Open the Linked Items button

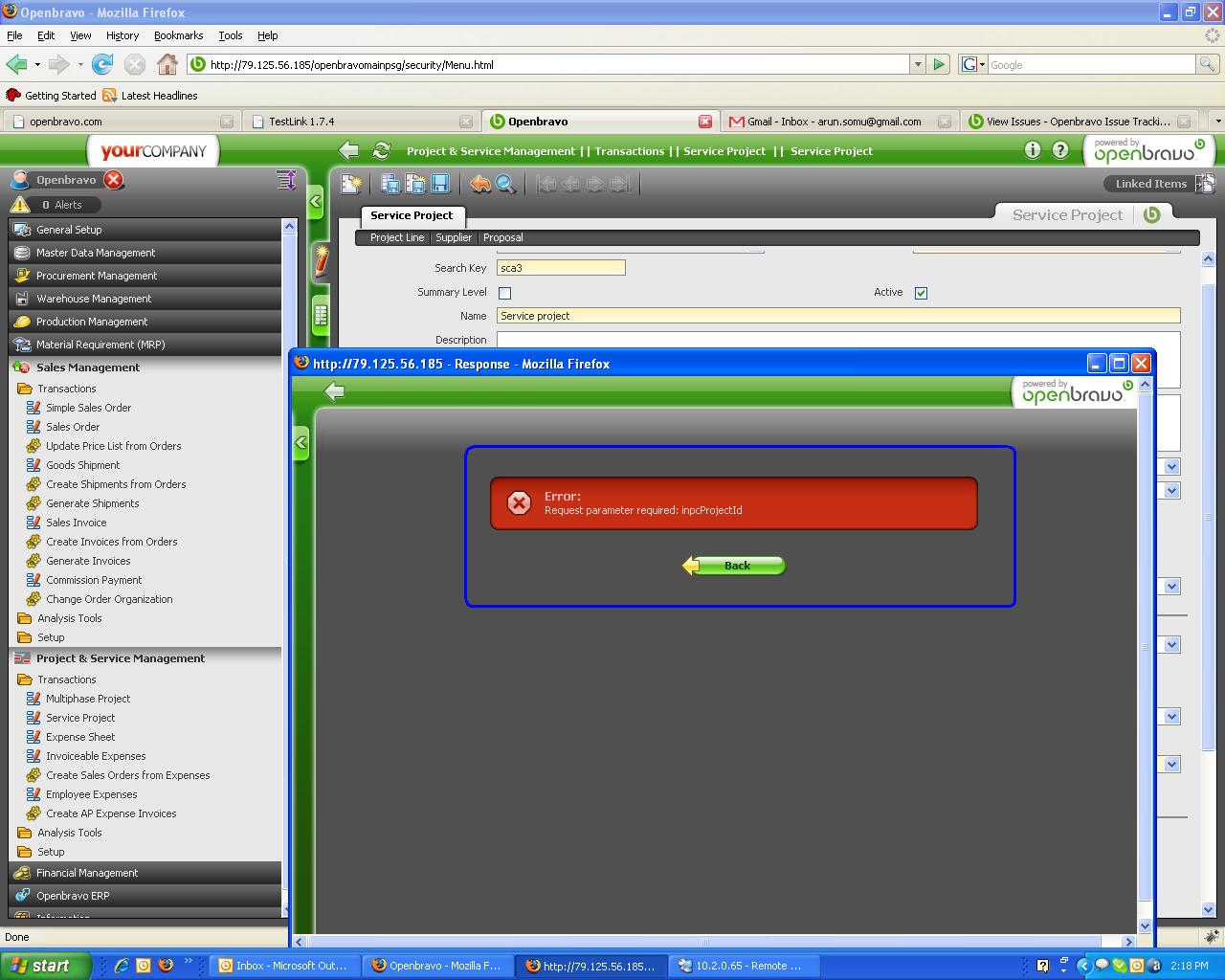1150,184
